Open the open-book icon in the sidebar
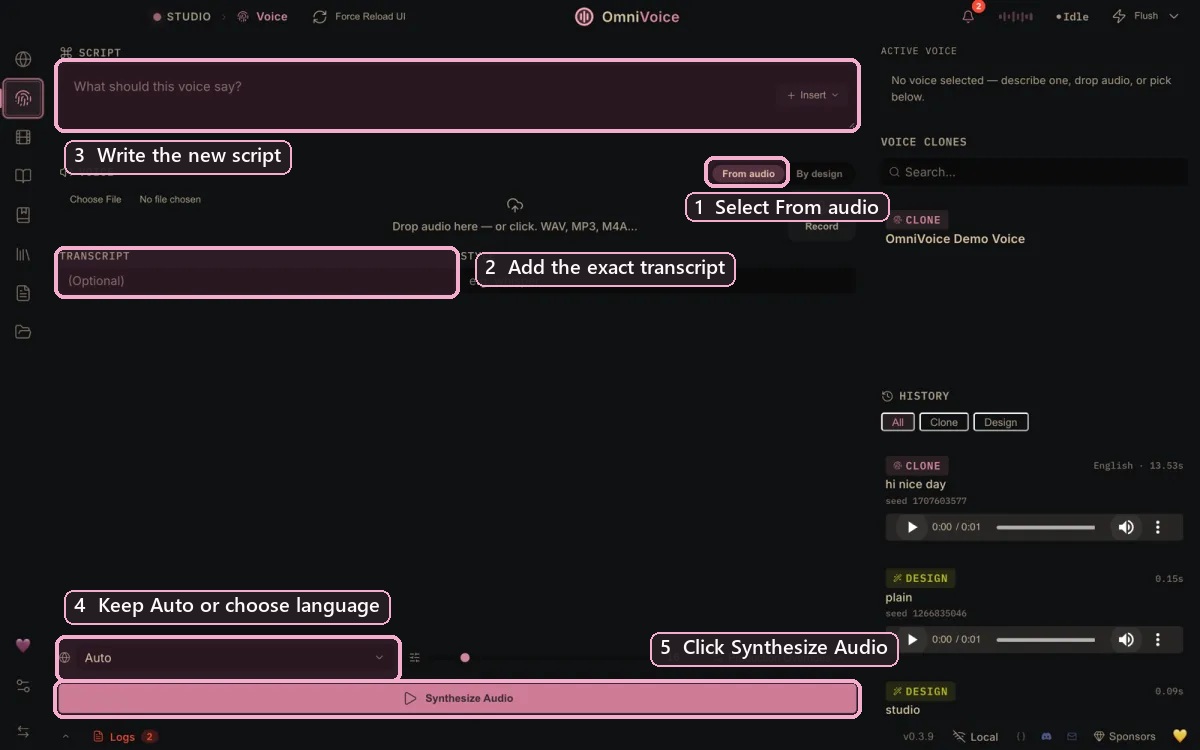Screen dimensions: 1200x750 pyautogui.click(x=23, y=176)
